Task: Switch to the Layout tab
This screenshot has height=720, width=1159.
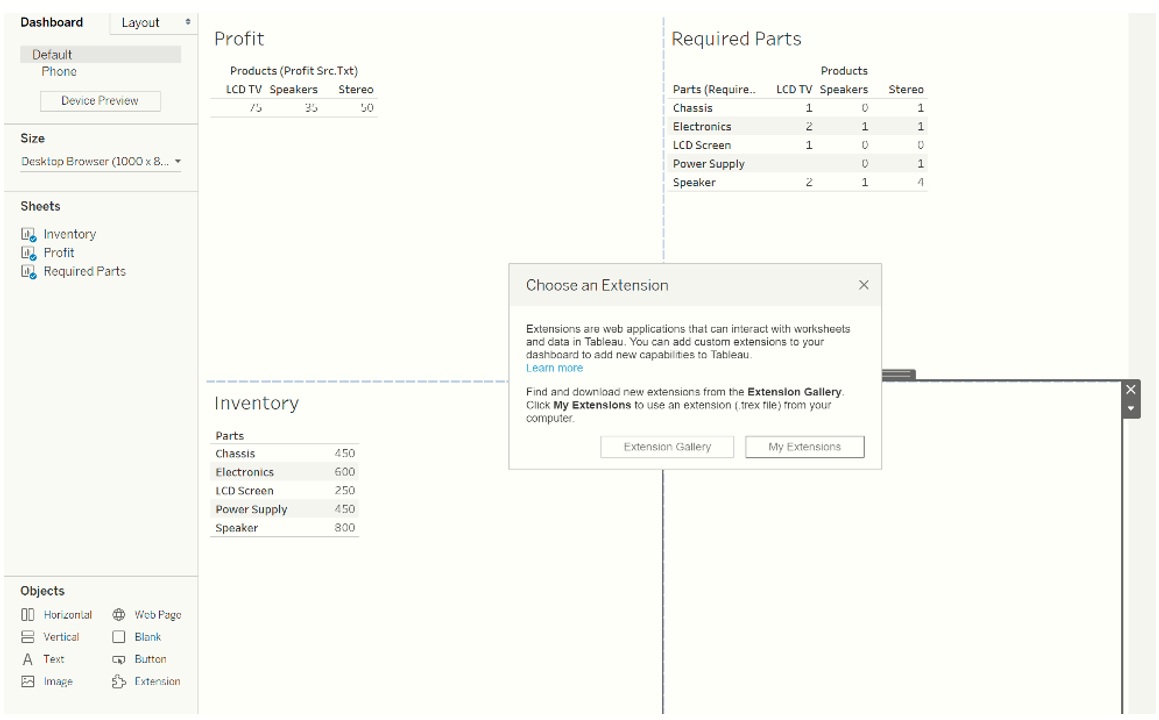Action: [x=140, y=22]
